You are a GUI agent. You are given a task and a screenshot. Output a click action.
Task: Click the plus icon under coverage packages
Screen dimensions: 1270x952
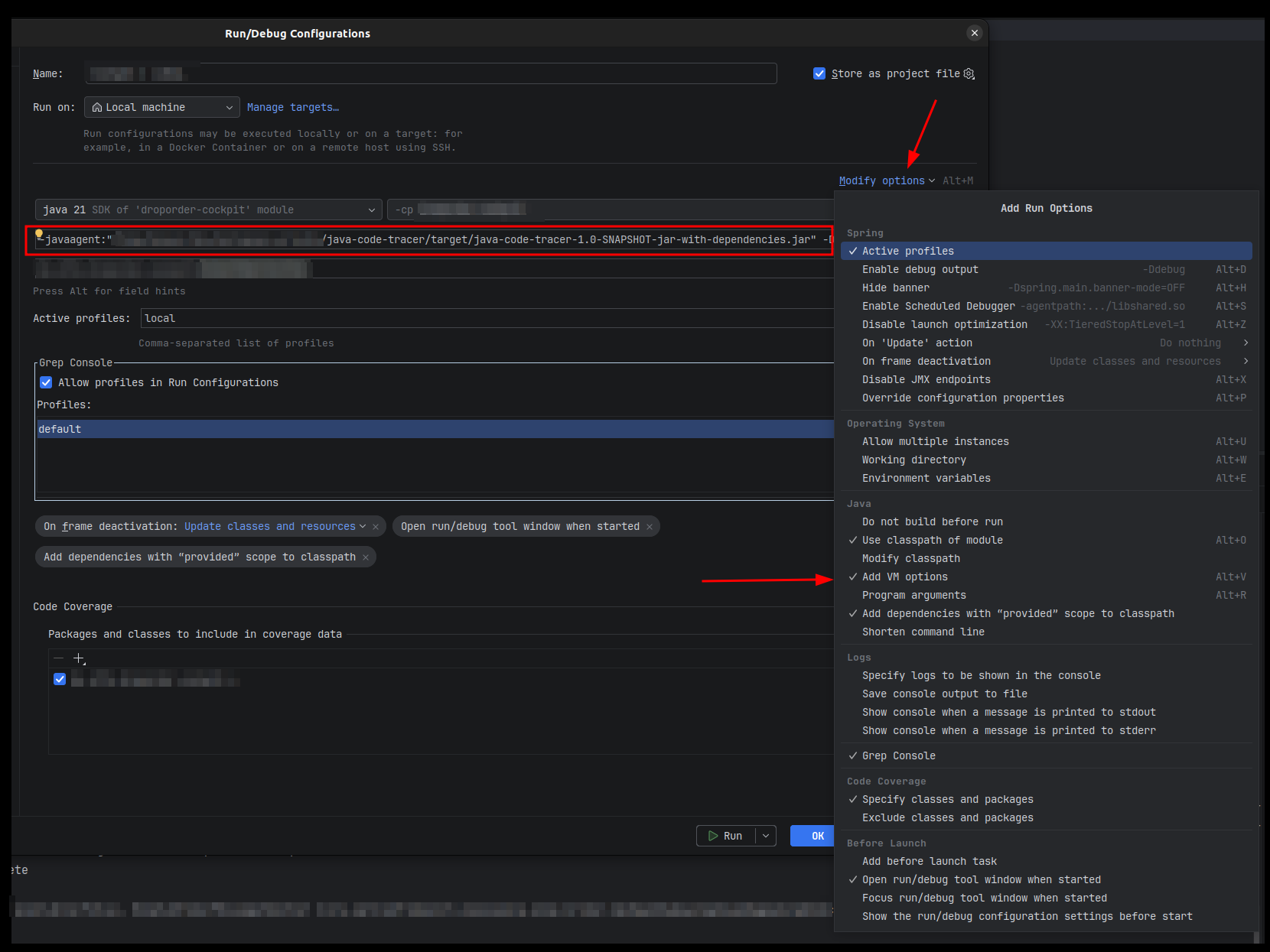pyautogui.click(x=78, y=658)
